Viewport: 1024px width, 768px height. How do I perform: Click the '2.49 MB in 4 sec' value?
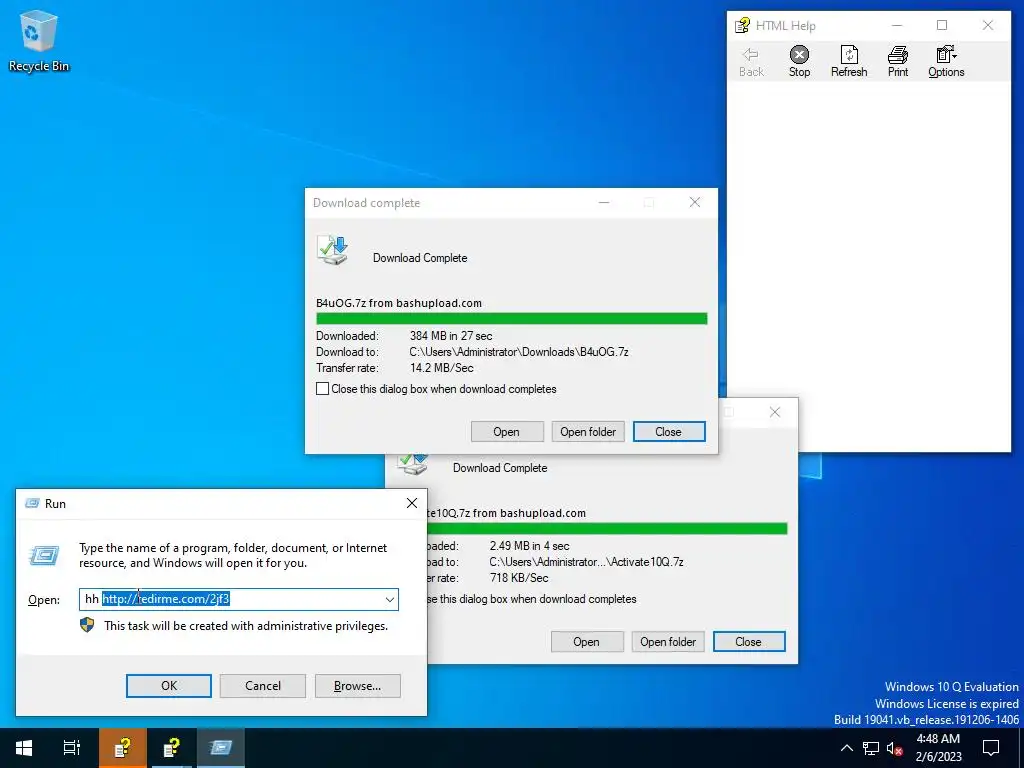click(530, 546)
